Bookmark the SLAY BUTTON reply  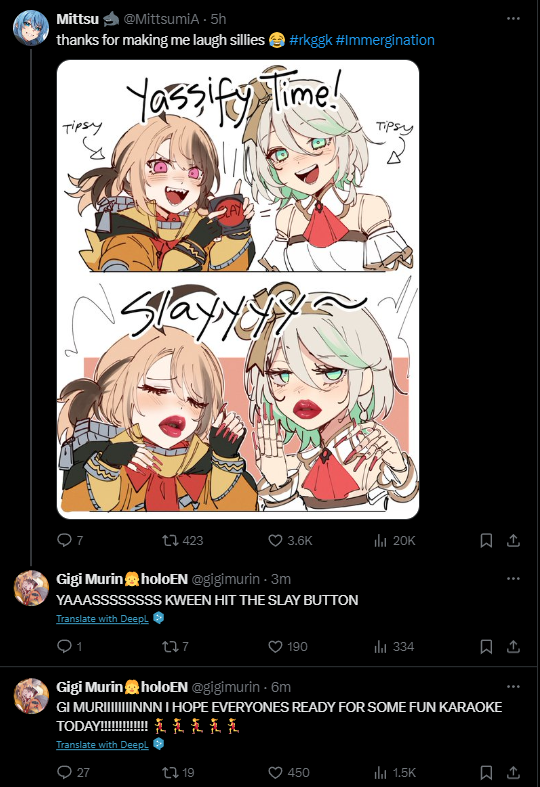486,646
